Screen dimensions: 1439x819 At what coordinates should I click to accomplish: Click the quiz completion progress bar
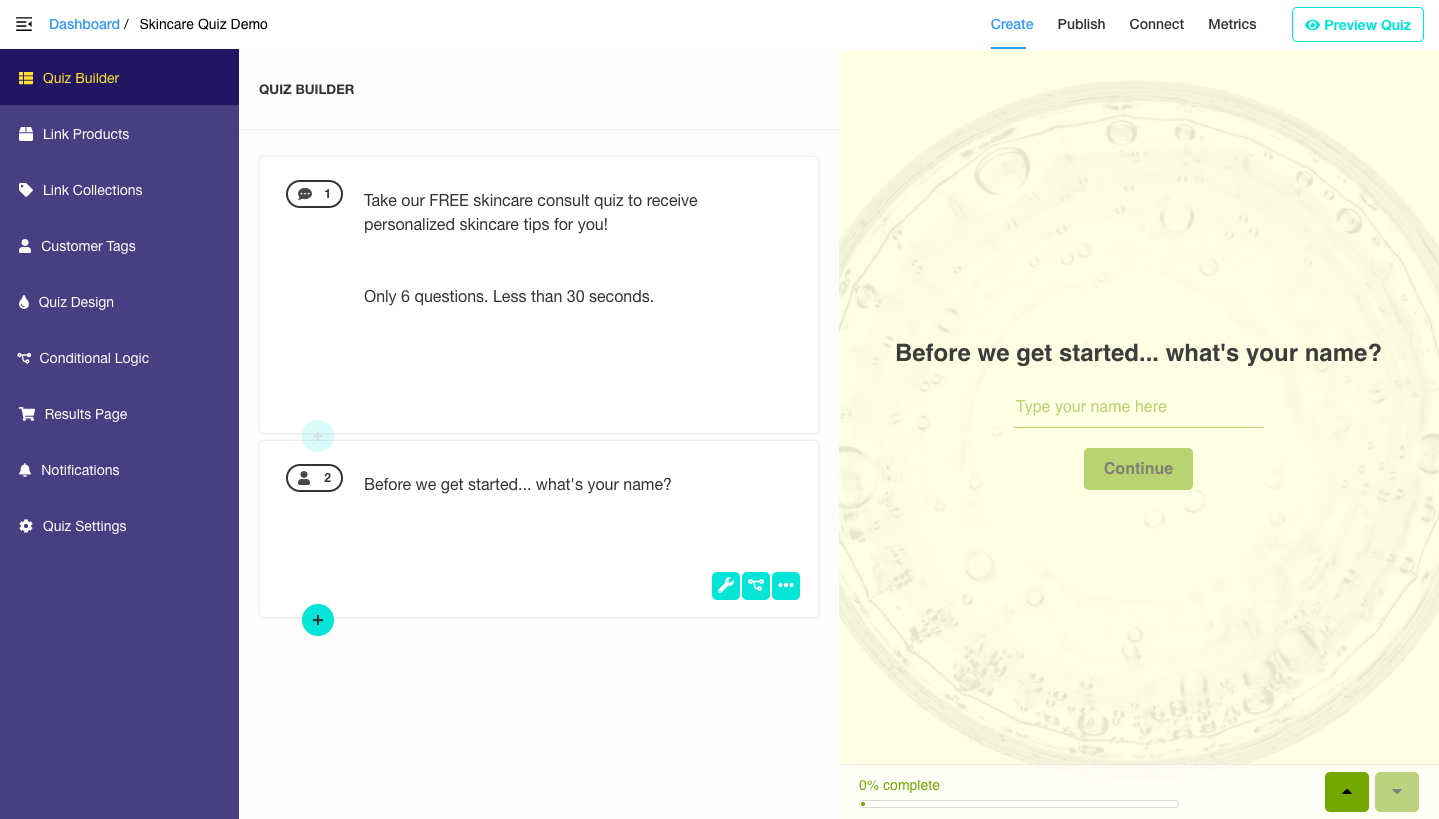click(x=1019, y=804)
